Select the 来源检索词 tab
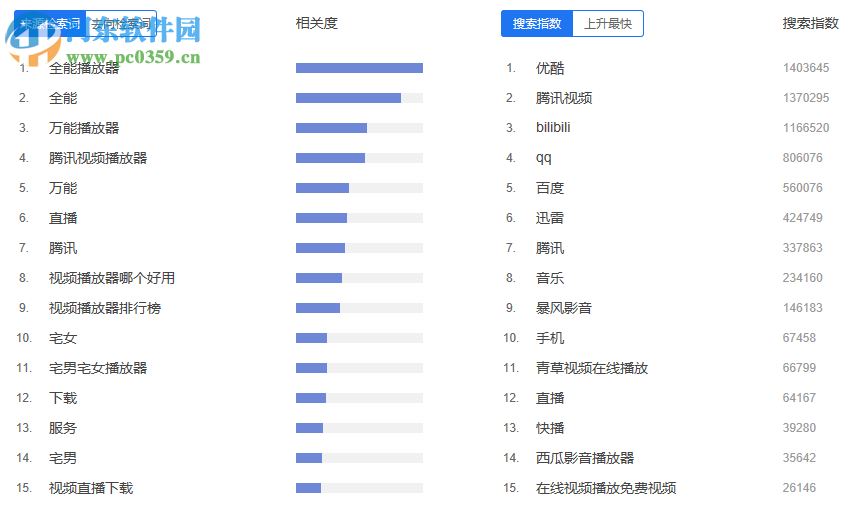 click(50, 23)
